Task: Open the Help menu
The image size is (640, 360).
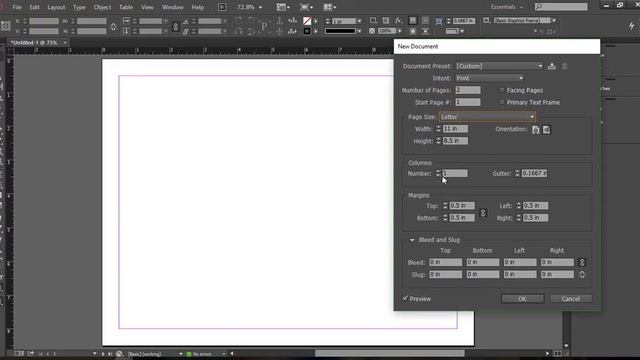Action: [198, 7]
